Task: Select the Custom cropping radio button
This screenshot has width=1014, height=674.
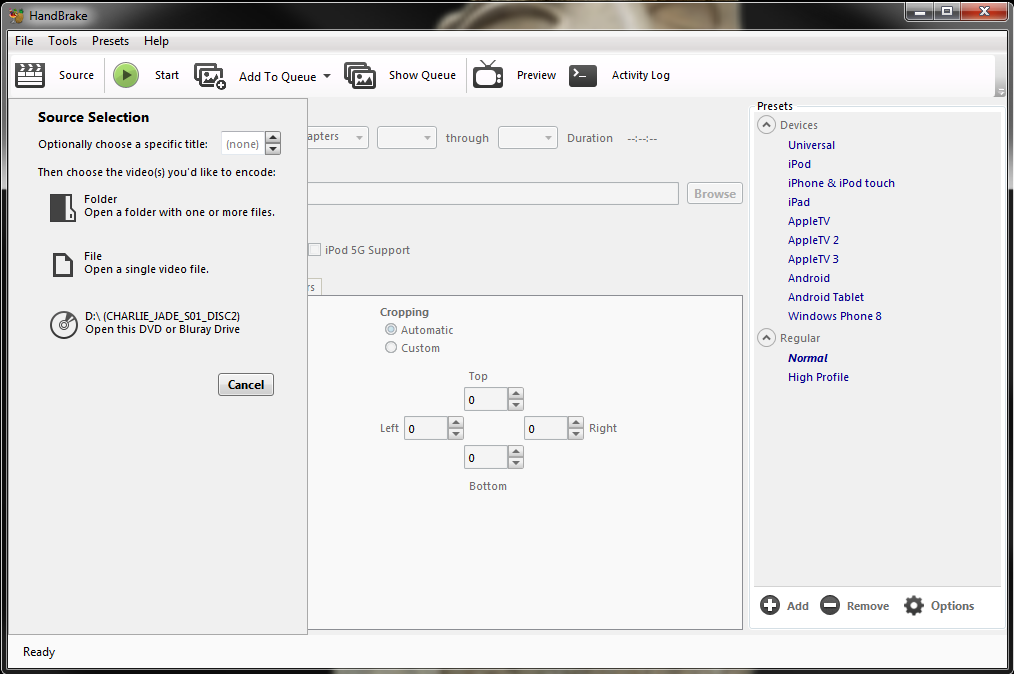Action: point(391,348)
